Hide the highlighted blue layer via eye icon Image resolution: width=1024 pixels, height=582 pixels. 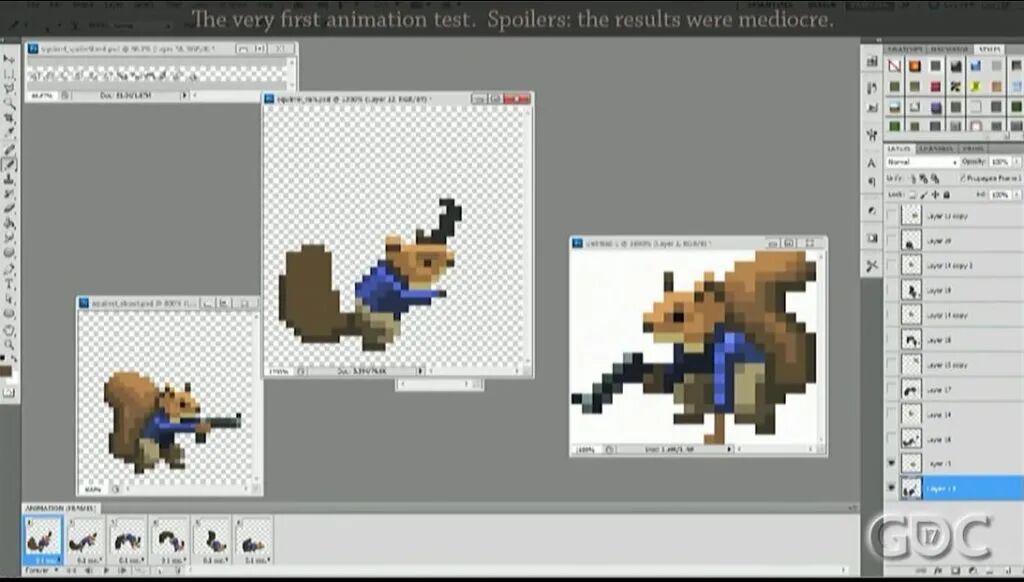pyautogui.click(x=891, y=488)
